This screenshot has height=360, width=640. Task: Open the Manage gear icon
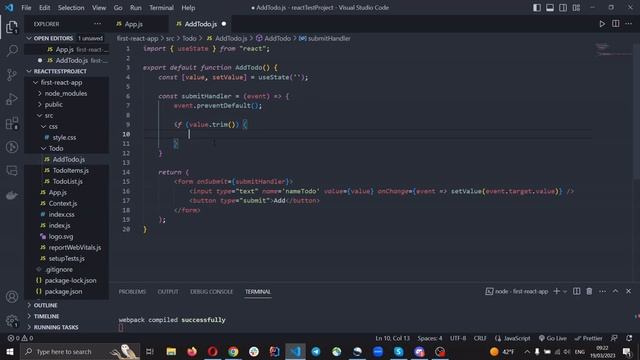[x=12, y=321]
